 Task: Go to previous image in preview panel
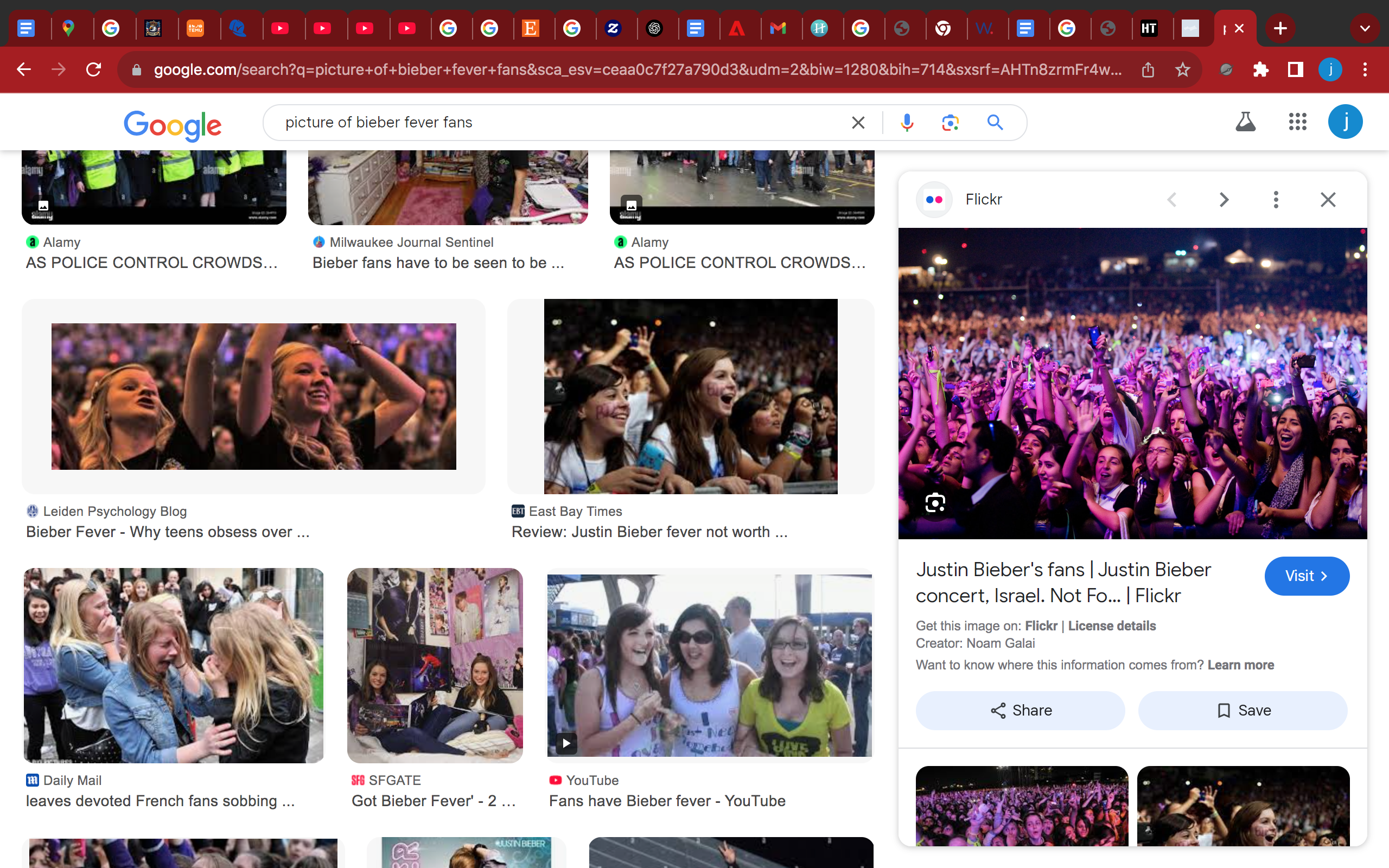(x=1172, y=199)
